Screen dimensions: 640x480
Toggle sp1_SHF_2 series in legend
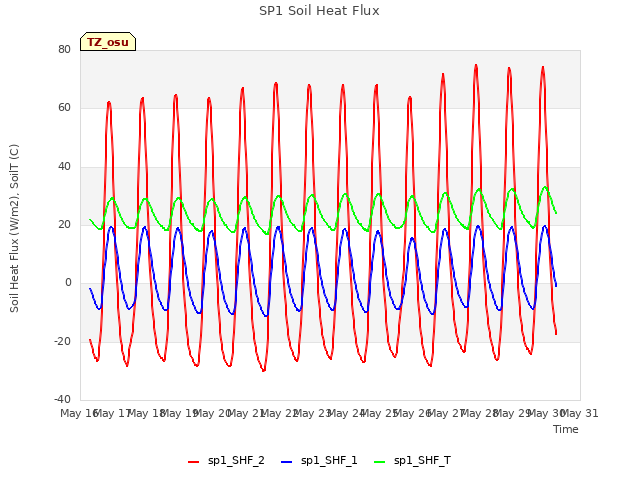236,460
